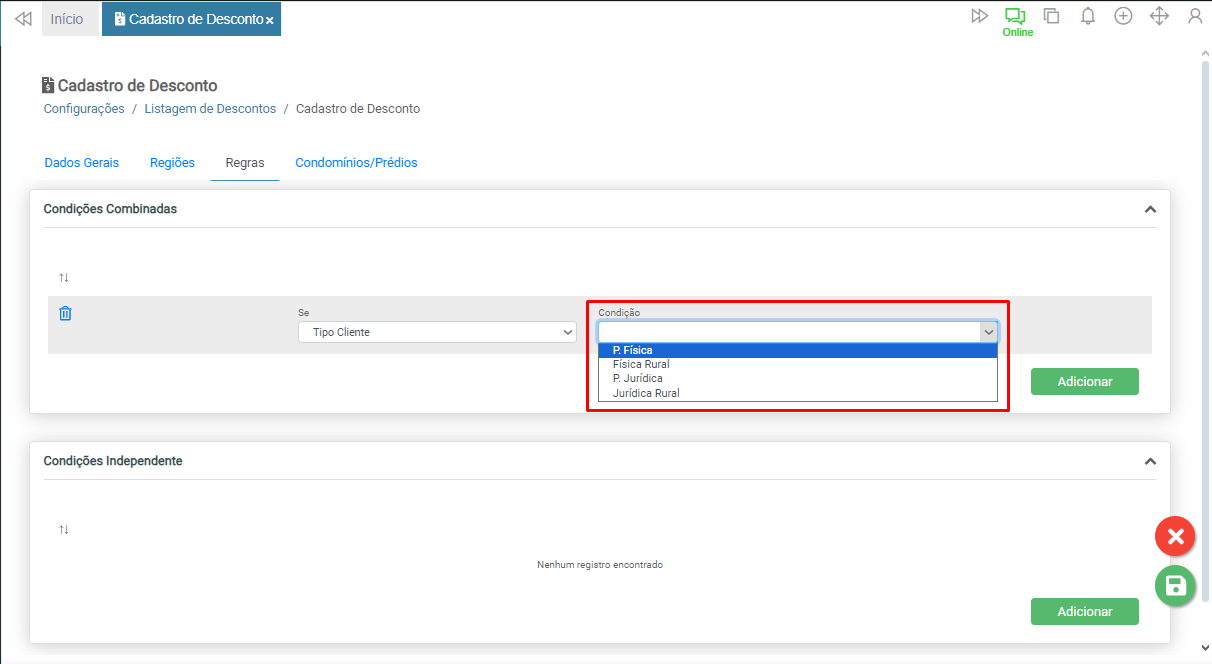Click the duplicate windows icon in top bar
Viewport: 1212px width, 664px height.
tap(1051, 16)
